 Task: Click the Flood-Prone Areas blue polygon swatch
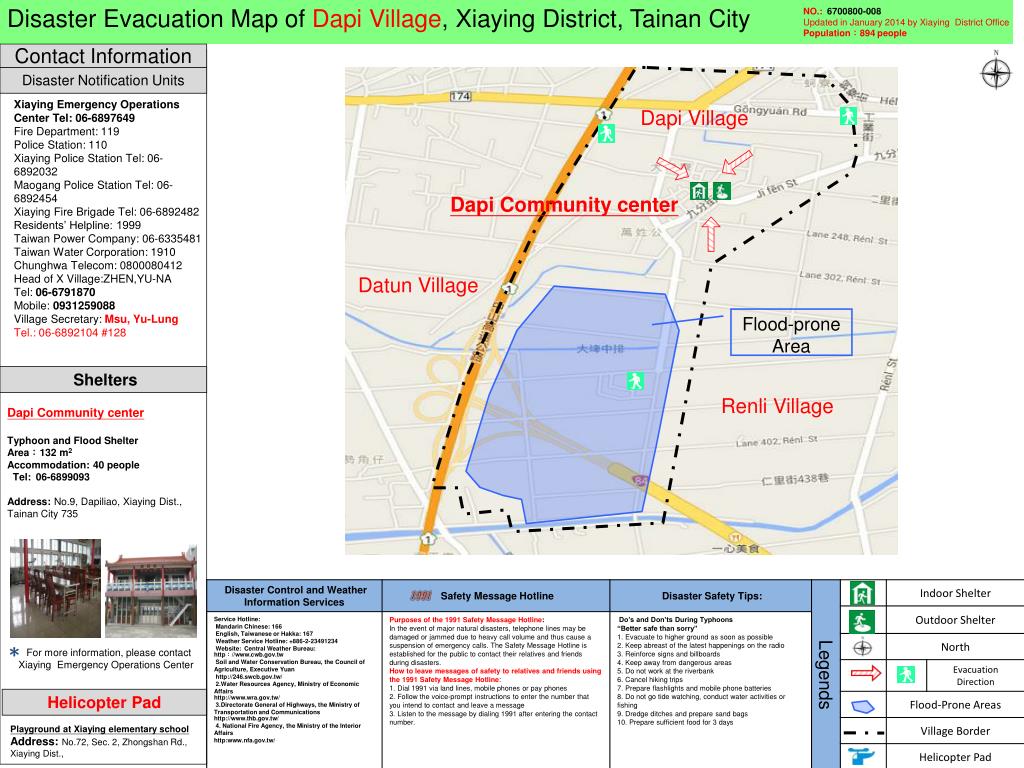[863, 706]
